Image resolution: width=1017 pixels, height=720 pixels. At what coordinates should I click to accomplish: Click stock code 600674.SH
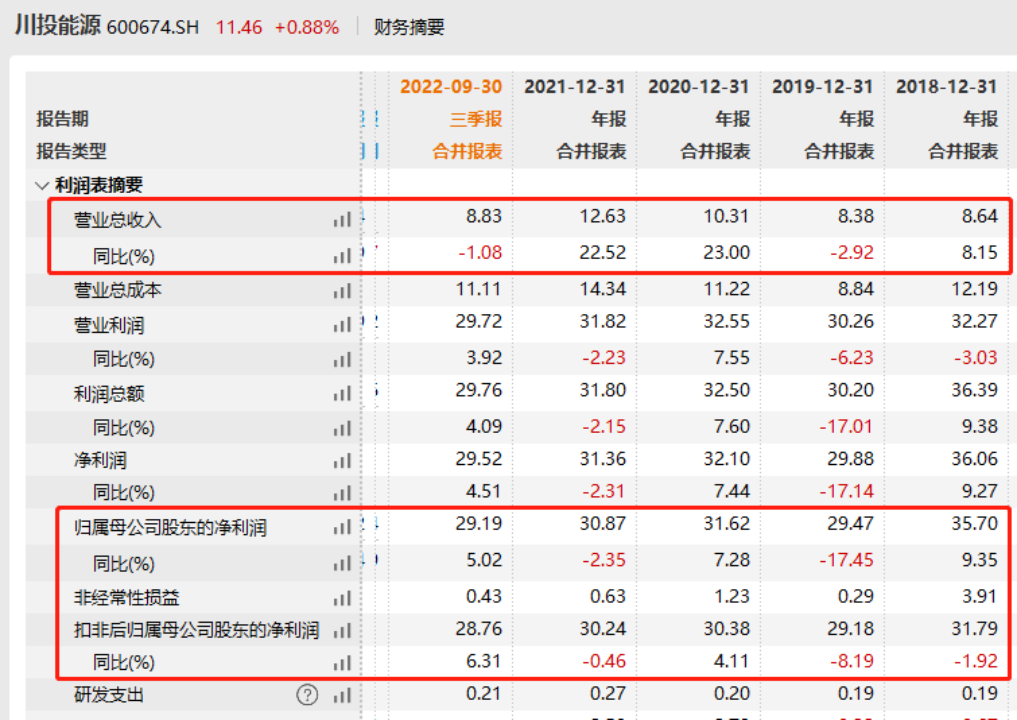pyautogui.click(x=152, y=27)
